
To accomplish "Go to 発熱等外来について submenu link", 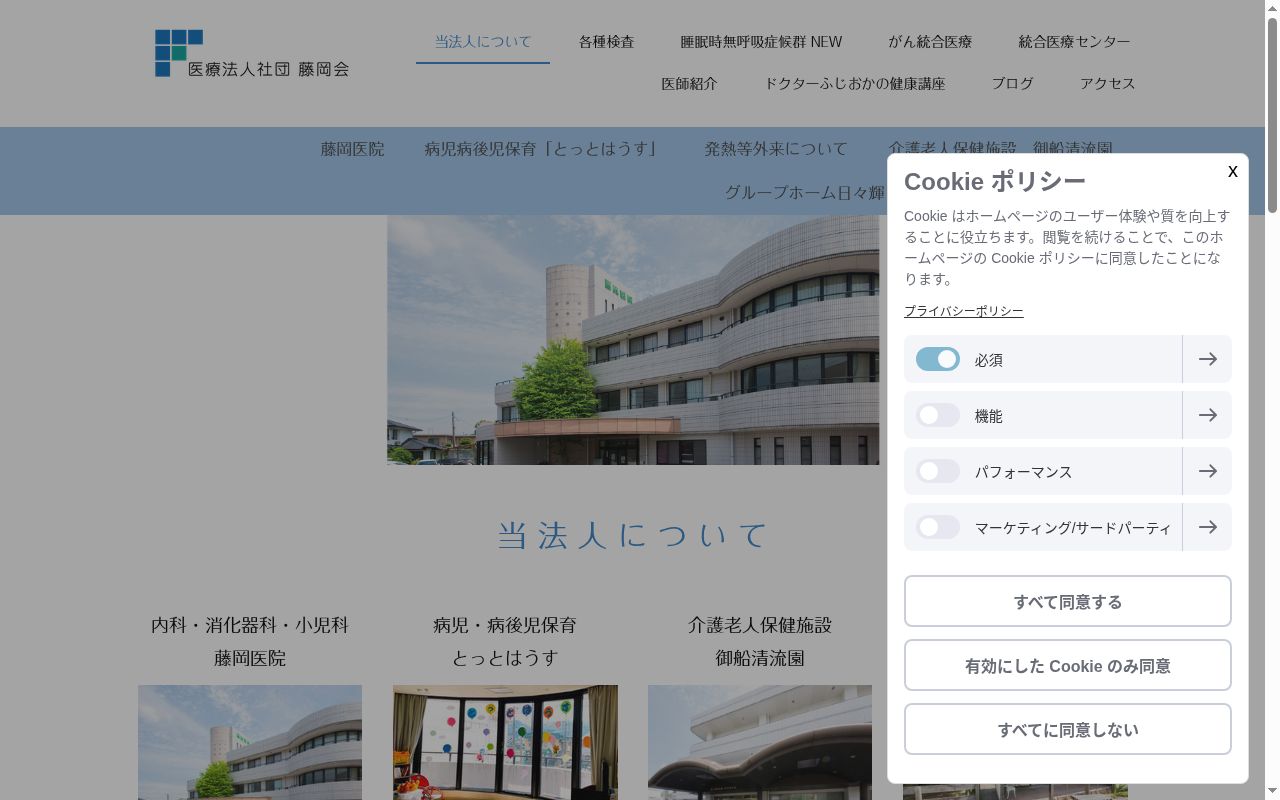I will (776, 149).
